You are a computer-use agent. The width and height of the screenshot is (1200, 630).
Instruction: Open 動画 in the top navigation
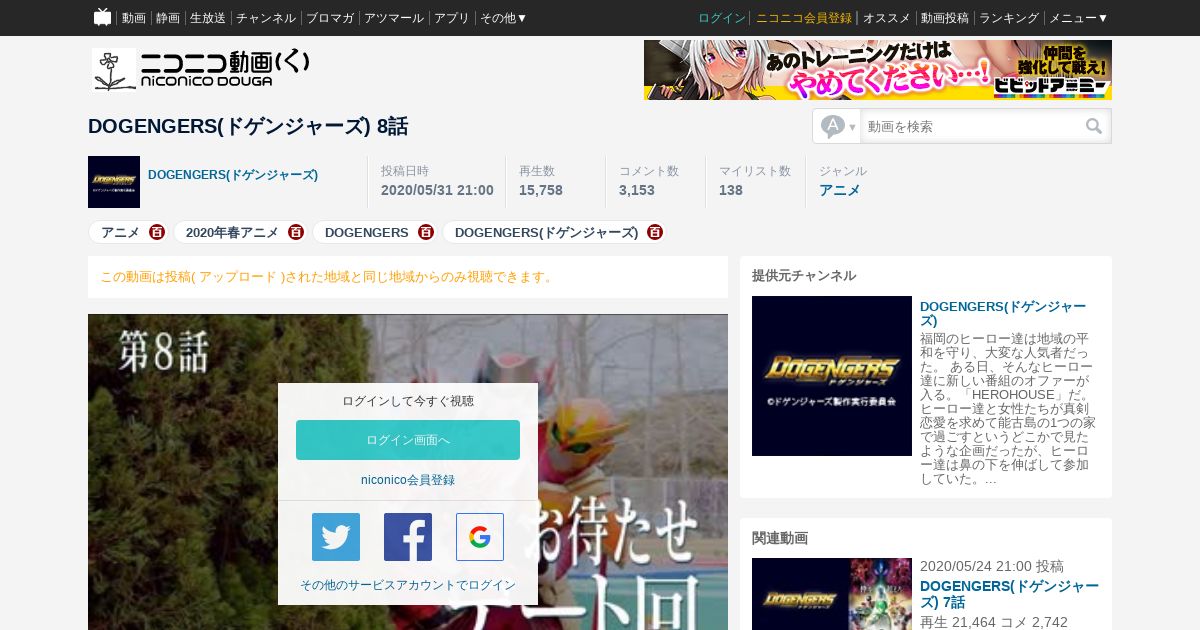[134, 18]
